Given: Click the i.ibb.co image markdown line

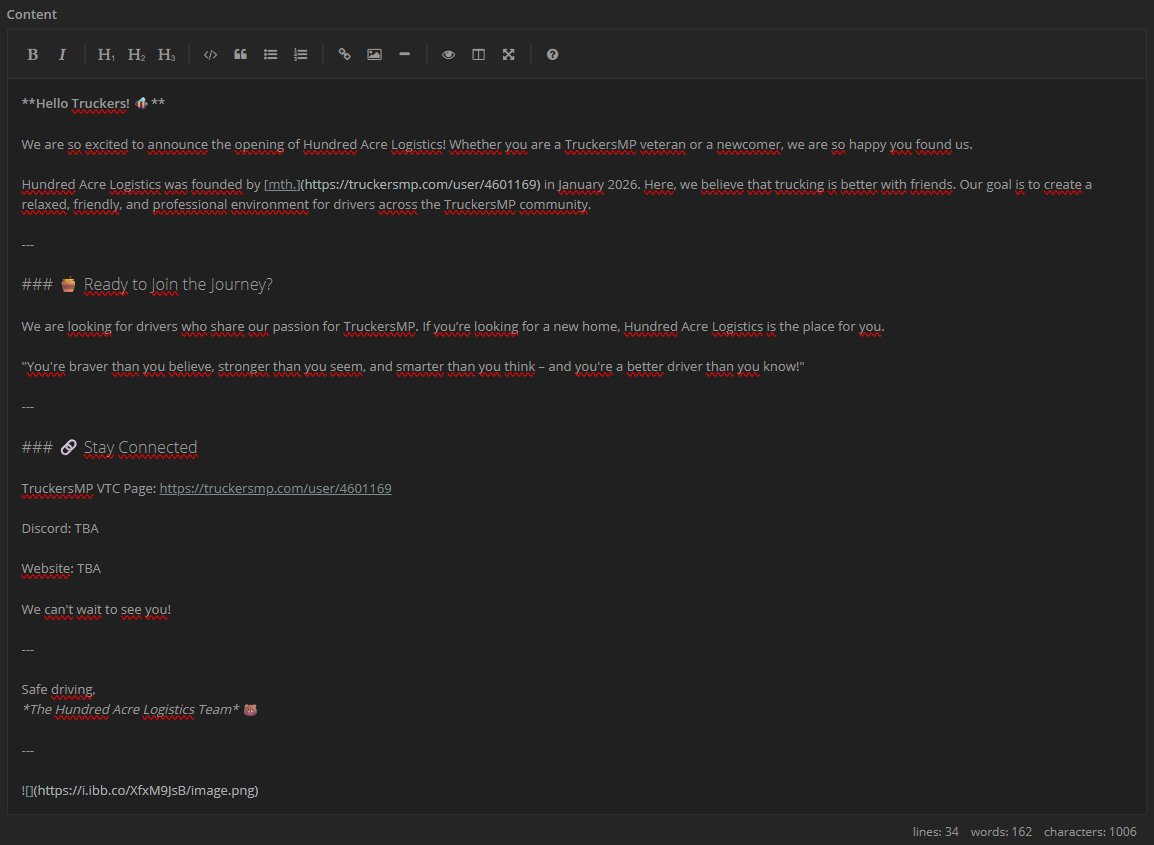Looking at the screenshot, I should click(140, 791).
